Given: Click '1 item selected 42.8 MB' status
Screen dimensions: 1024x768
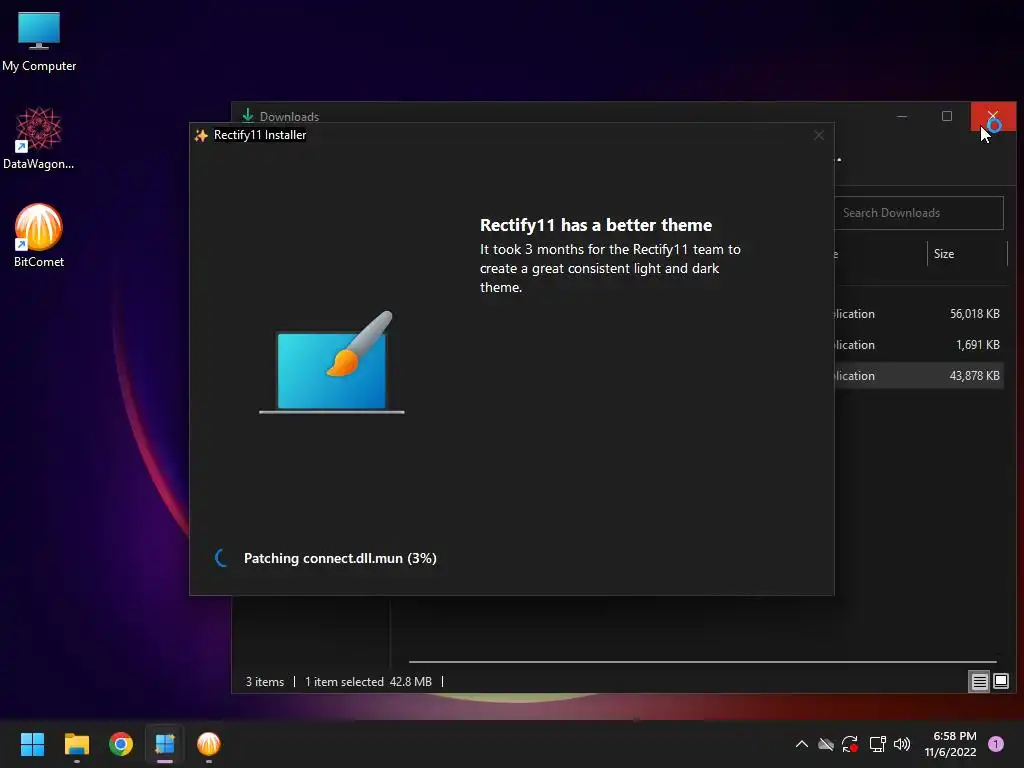Looking at the screenshot, I should click(368, 682).
